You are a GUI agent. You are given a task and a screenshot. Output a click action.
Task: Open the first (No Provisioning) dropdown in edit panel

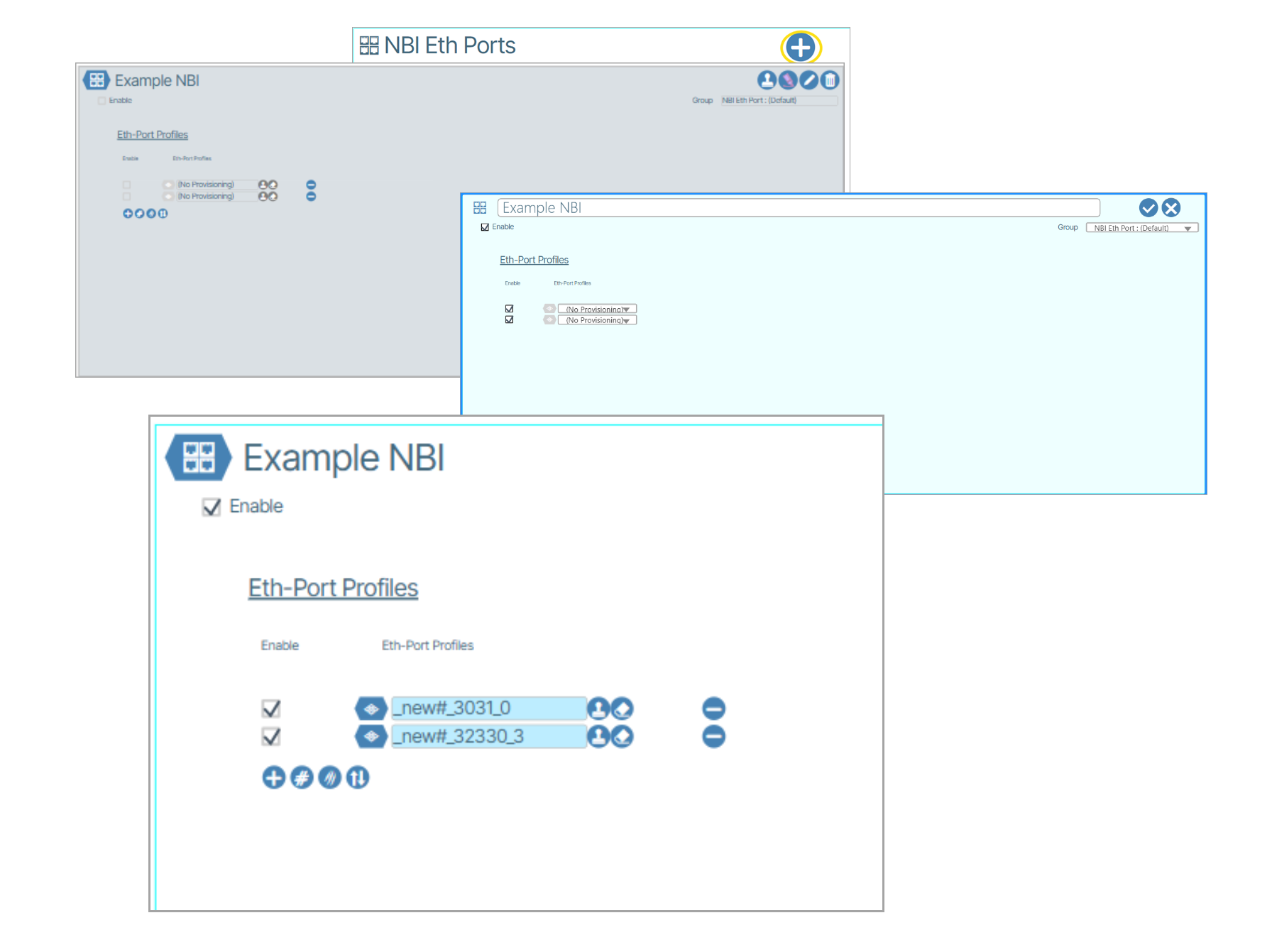coord(597,309)
